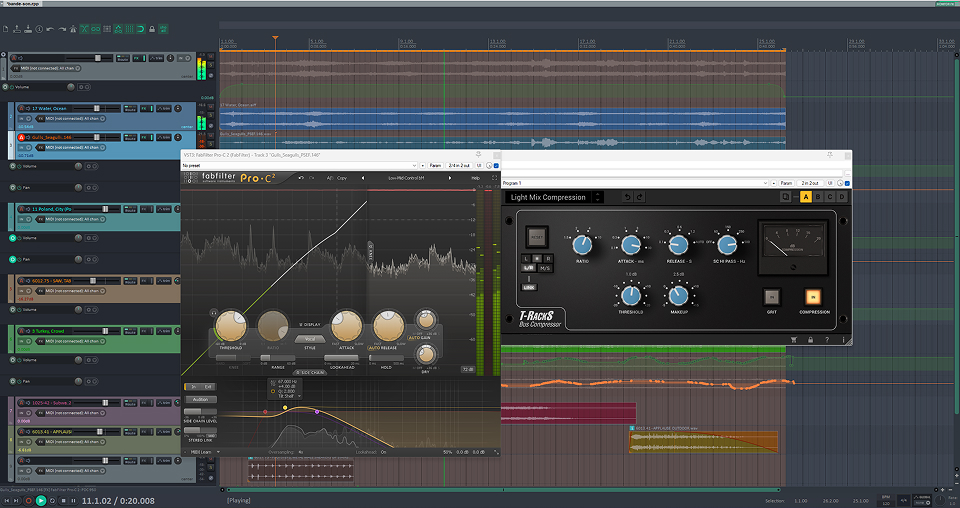Open T-RackS help question mark icon

tap(827, 340)
